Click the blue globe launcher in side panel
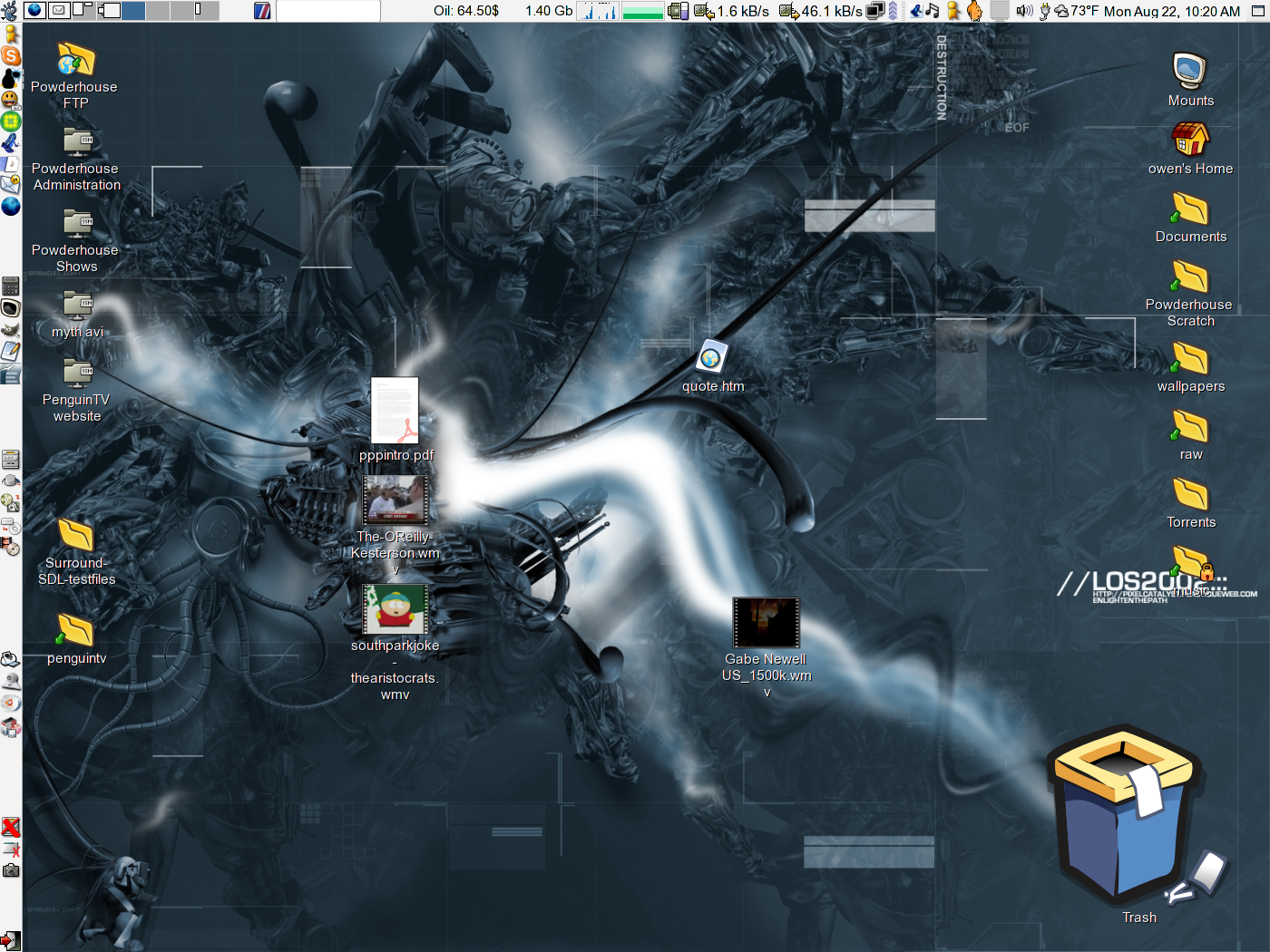Viewport: 1270px width, 952px height. point(11,207)
